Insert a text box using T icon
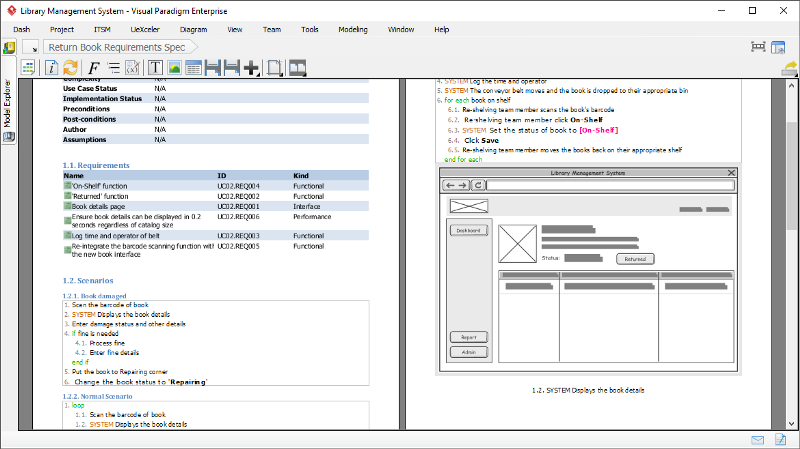The image size is (800, 449). pyautogui.click(x=155, y=68)
